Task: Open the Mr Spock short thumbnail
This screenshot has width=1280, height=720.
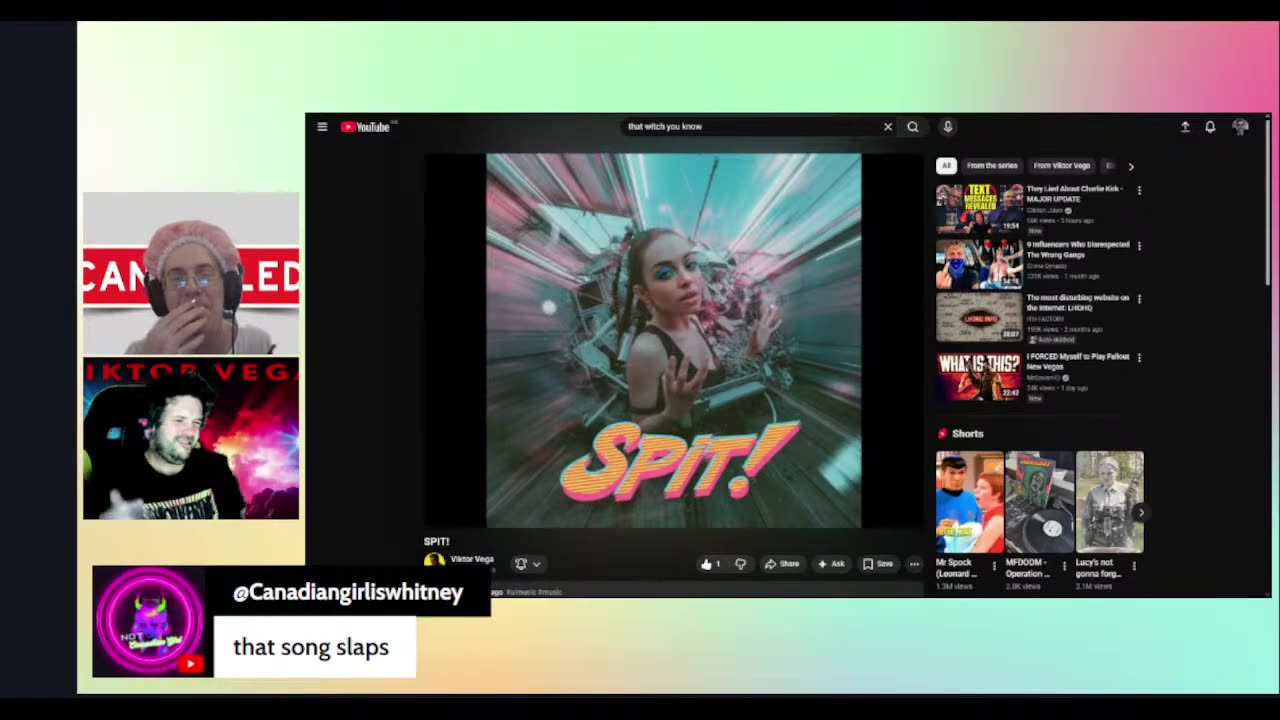Action: click(969, 502)
